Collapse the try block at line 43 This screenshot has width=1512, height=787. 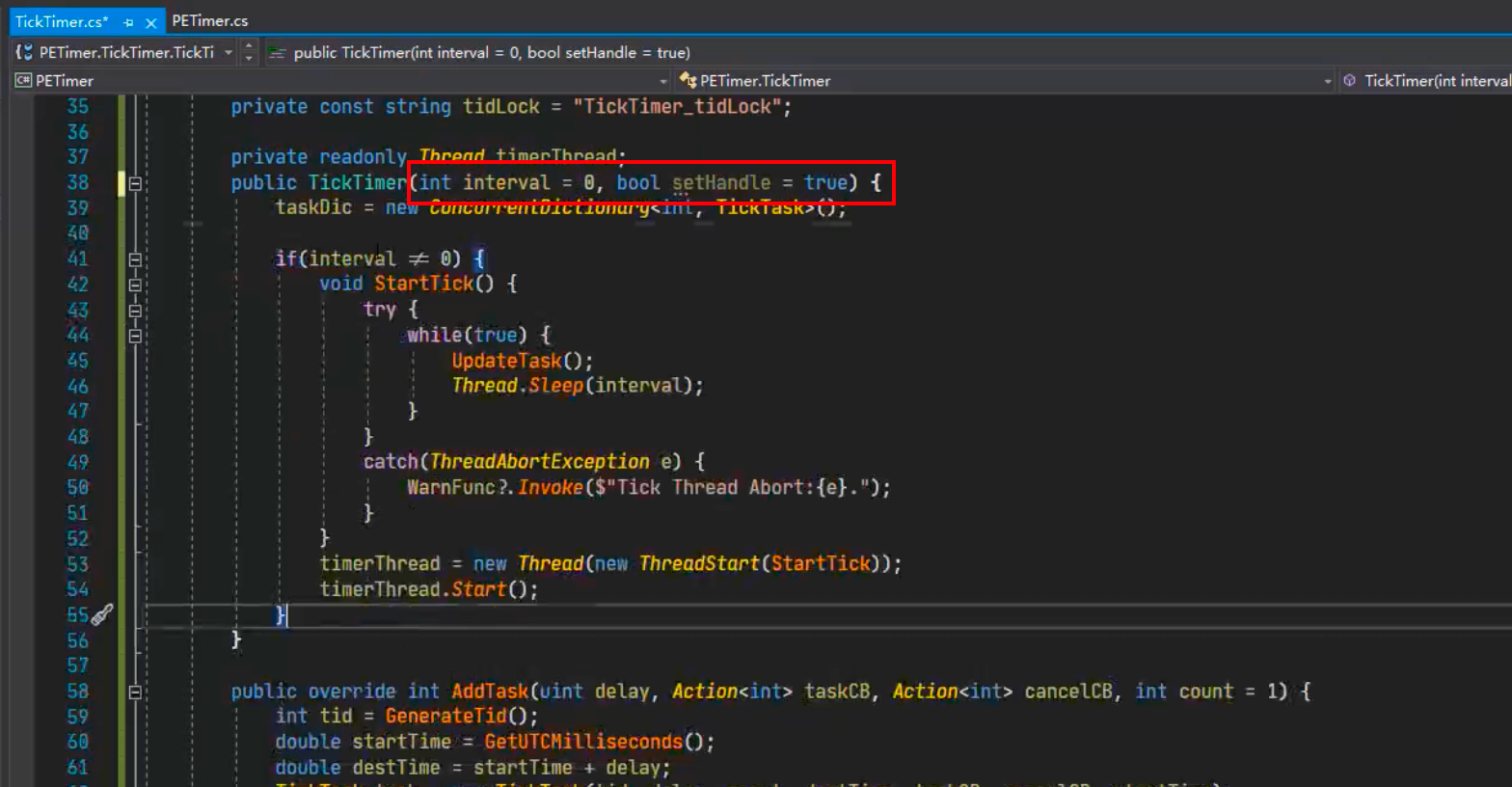[135, 311]
